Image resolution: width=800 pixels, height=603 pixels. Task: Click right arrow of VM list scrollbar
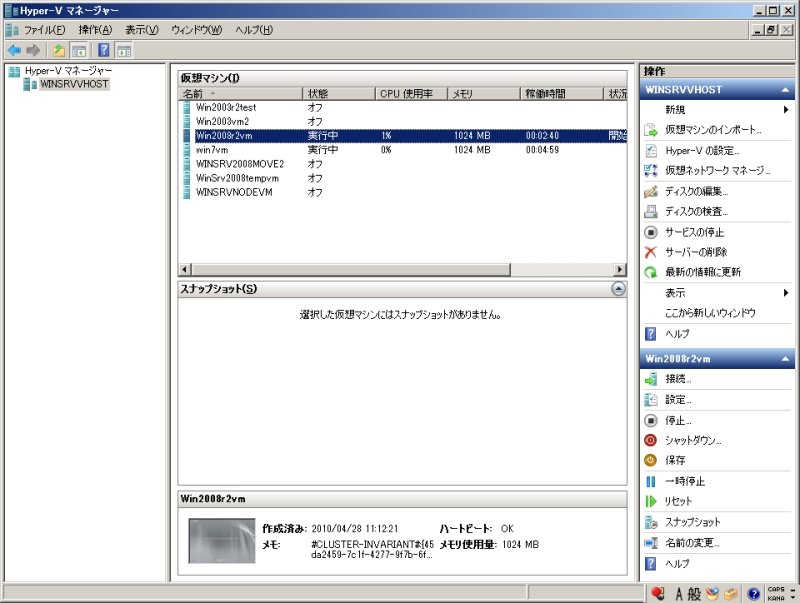[620, 270]
